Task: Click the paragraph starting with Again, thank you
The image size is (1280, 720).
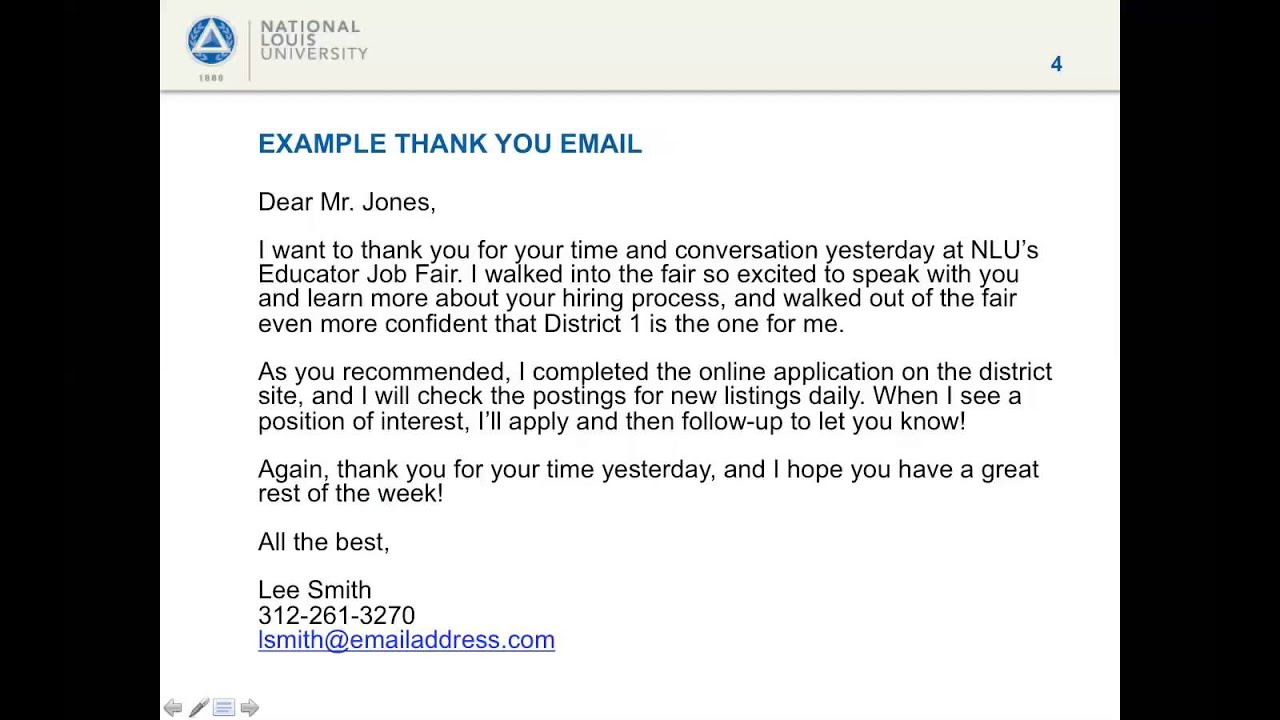Action: coord(648,481)
